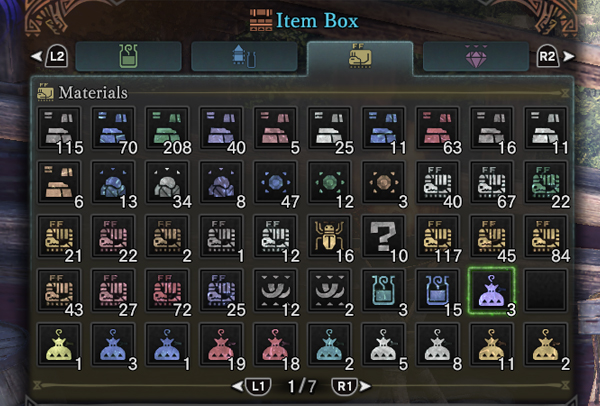The height and width of the screenshot is (406, 600).
Task: Select the horn item with 12
Action: click(275, 291)
